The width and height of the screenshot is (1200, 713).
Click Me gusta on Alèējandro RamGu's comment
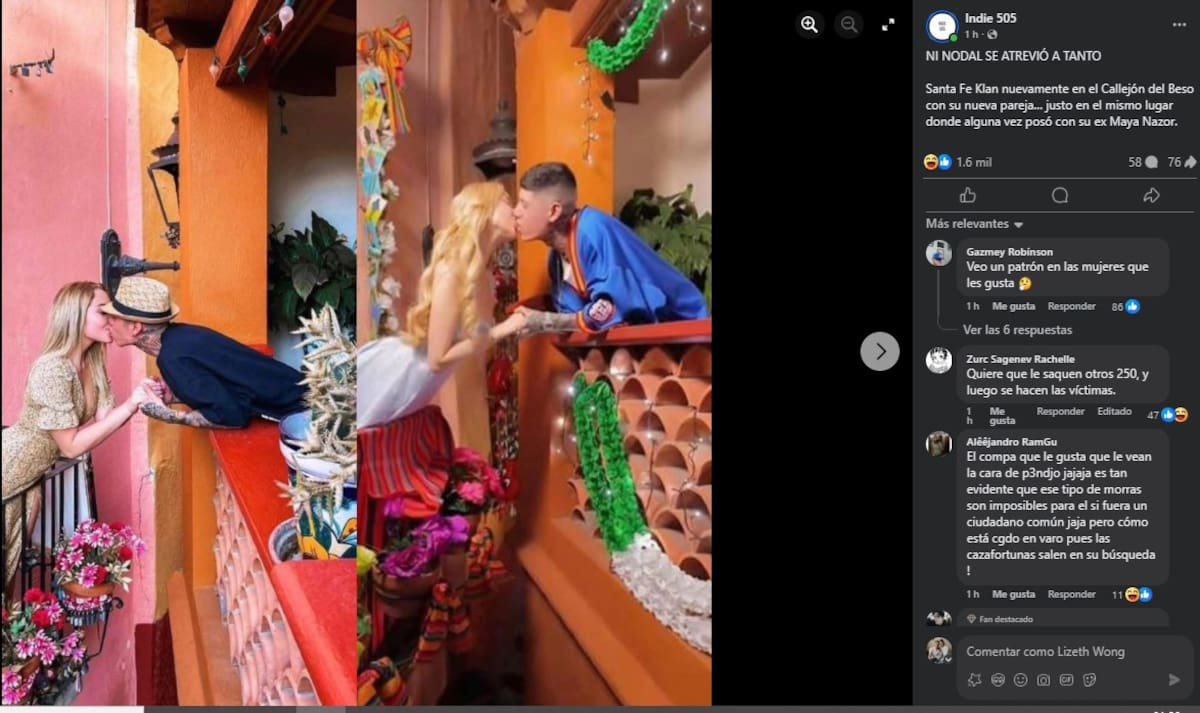(1015, 594)
